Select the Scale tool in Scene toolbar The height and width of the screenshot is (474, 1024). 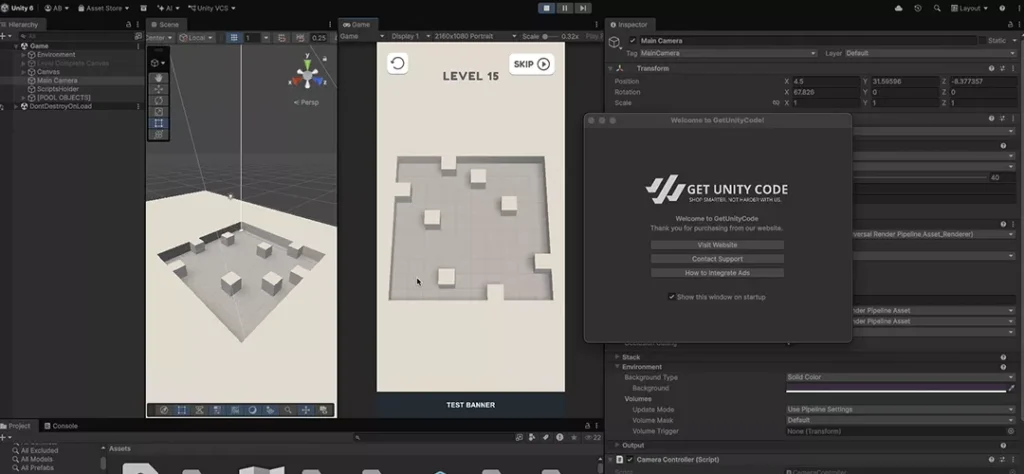(158, 112)
